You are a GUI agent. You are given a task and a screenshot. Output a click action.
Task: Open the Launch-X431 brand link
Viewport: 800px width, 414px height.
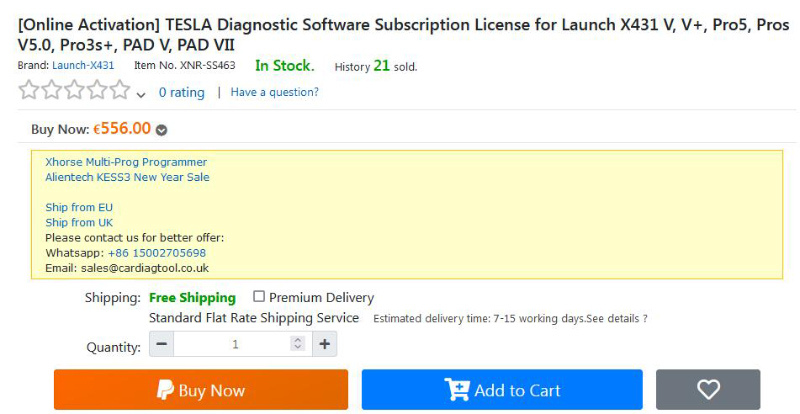(83, 65)
